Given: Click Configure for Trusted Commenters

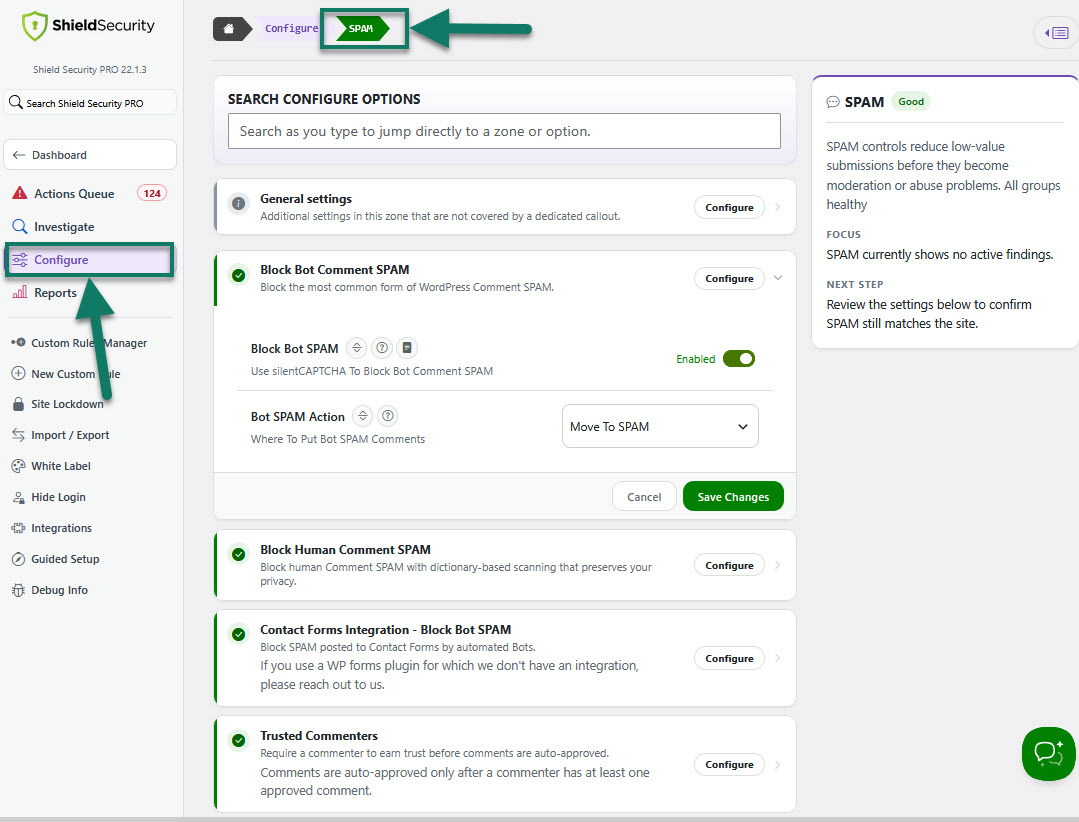Looking at the screenshot, I should tap(729, 764).
